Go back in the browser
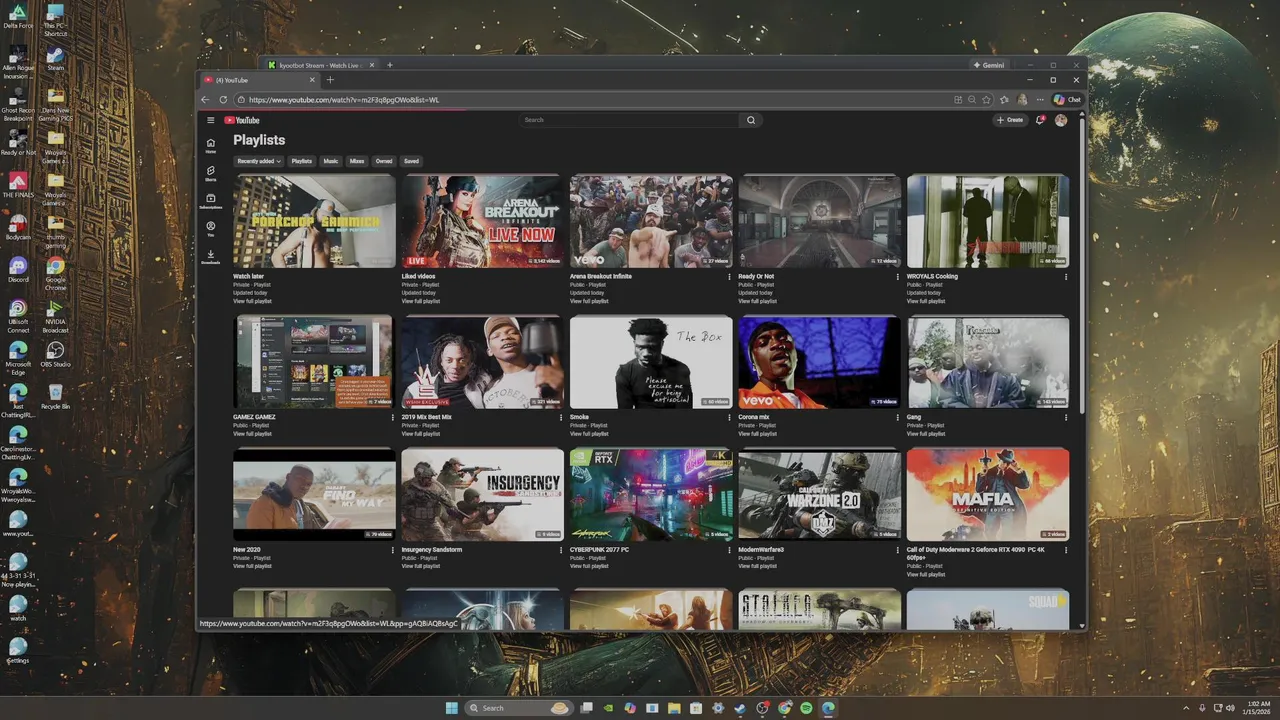 (205, 100)
